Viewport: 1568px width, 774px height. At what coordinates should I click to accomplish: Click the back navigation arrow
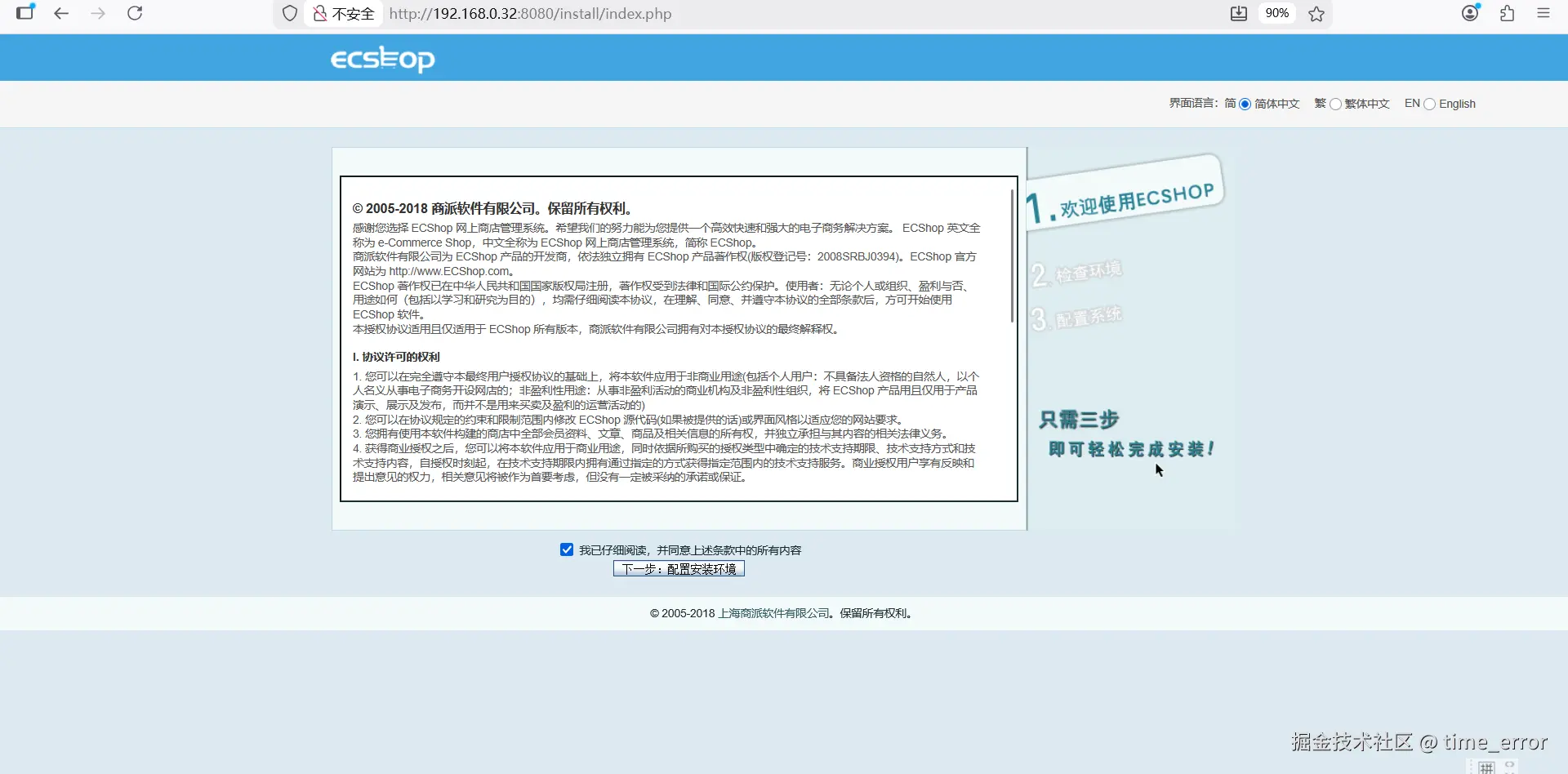click(x=61, y=13)
